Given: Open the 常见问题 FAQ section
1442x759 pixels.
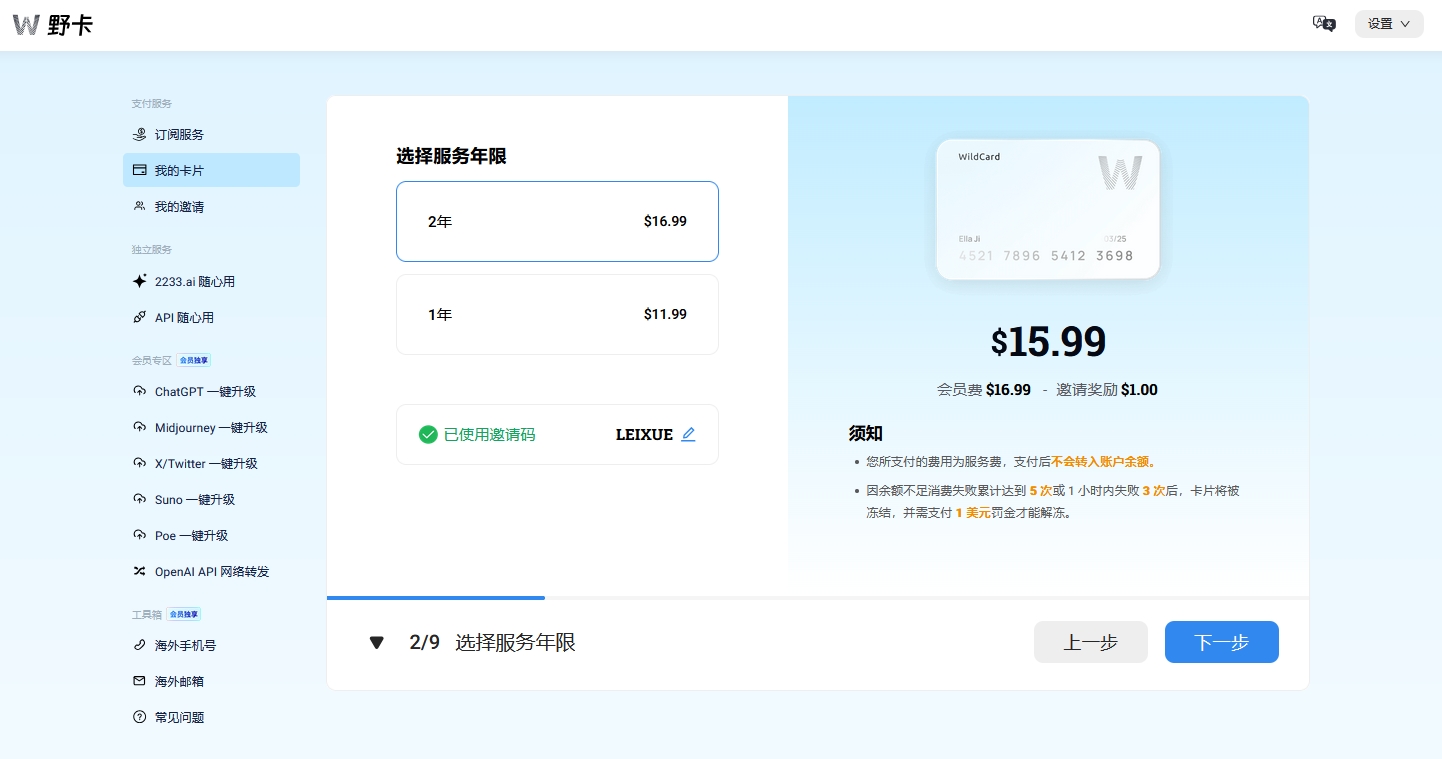Looking at the screenshot, I should [x=180, y=717].
